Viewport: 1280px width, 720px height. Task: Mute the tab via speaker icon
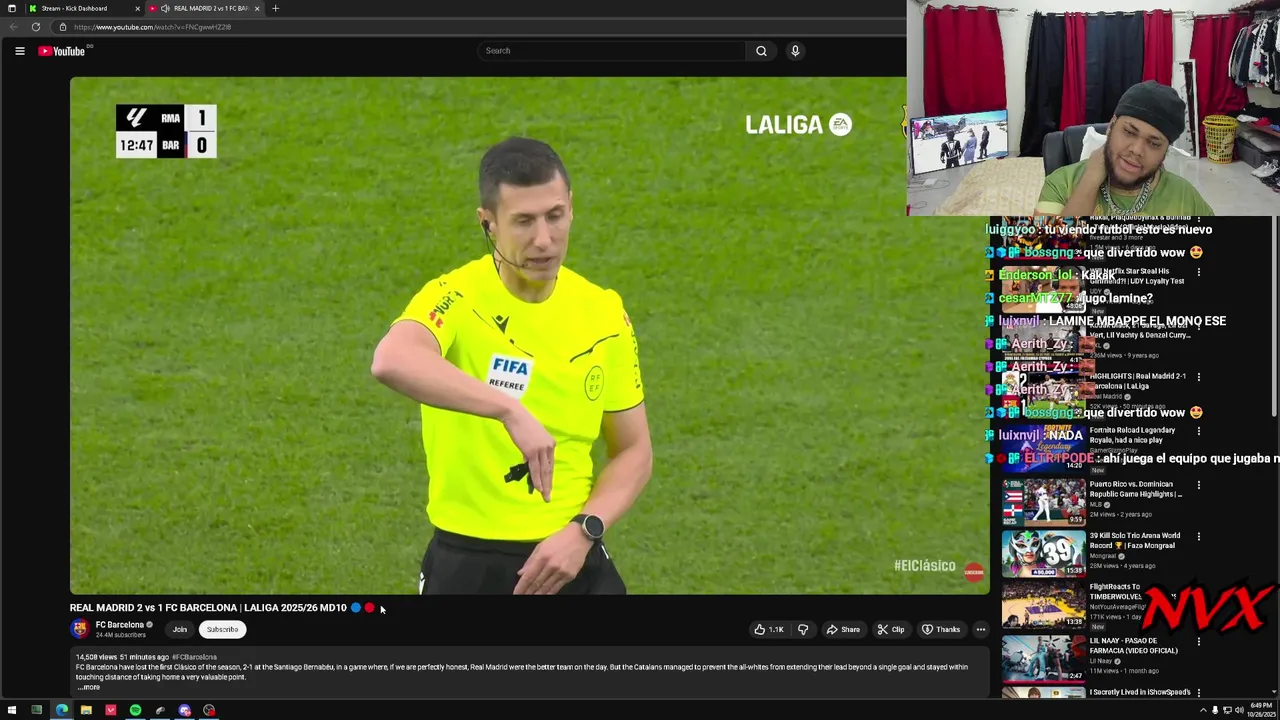pos(165,8)
